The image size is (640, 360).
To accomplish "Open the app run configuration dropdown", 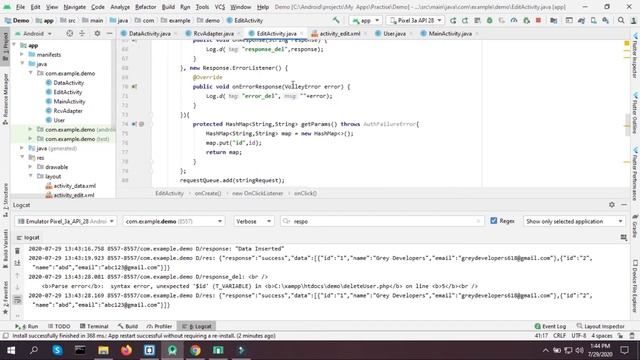I will (x=366, y=20).
